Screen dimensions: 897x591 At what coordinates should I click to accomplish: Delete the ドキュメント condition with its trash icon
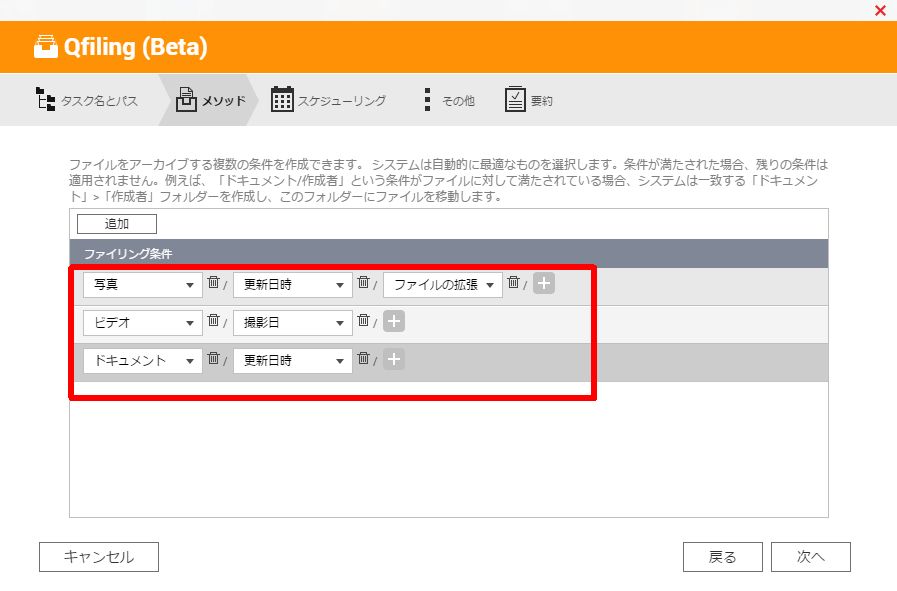pos(213,358)
